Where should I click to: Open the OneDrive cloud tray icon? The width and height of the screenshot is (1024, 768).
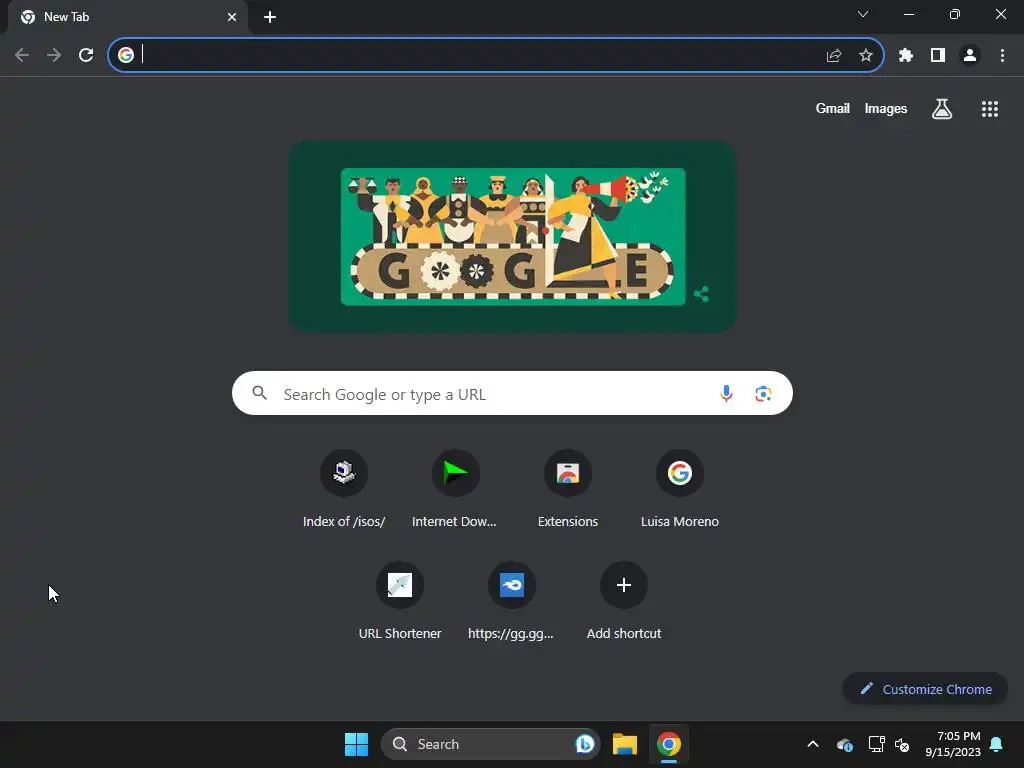tap(844, 744)
